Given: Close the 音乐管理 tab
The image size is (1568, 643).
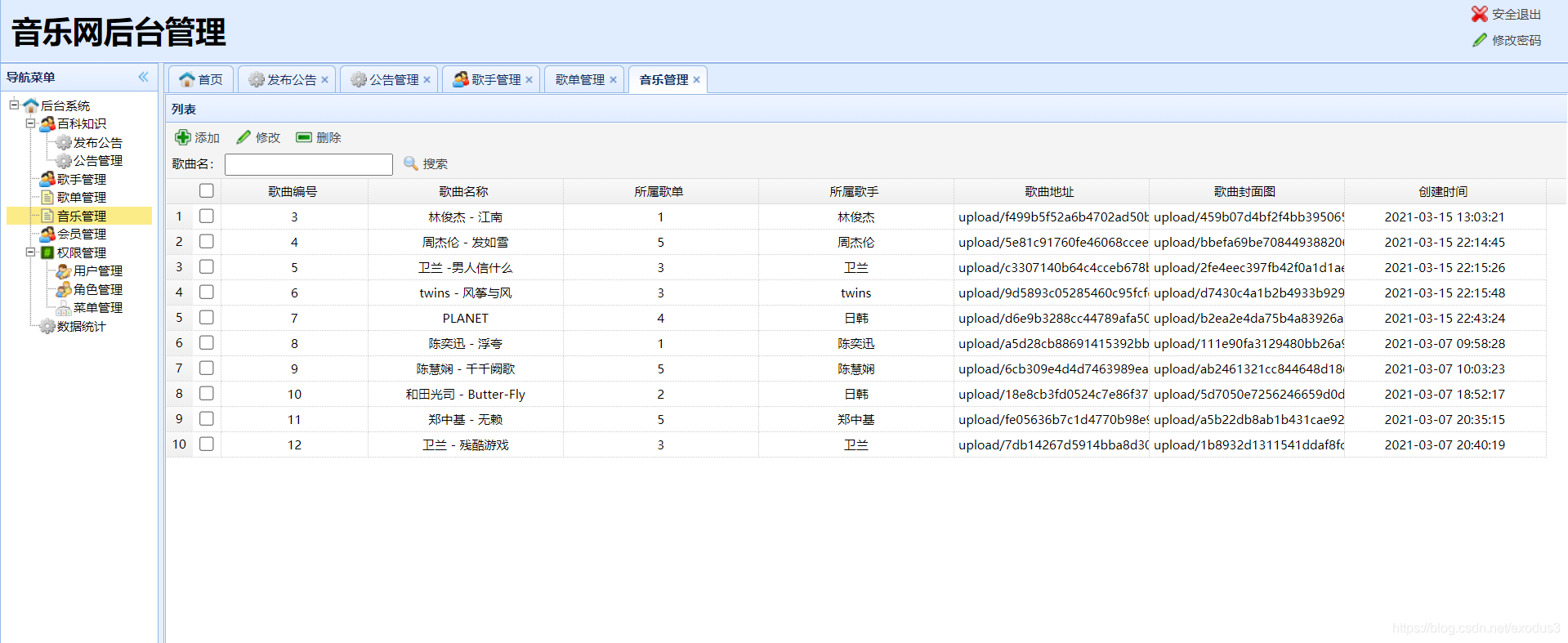Looking at the screenshot, I should (696, 79).
